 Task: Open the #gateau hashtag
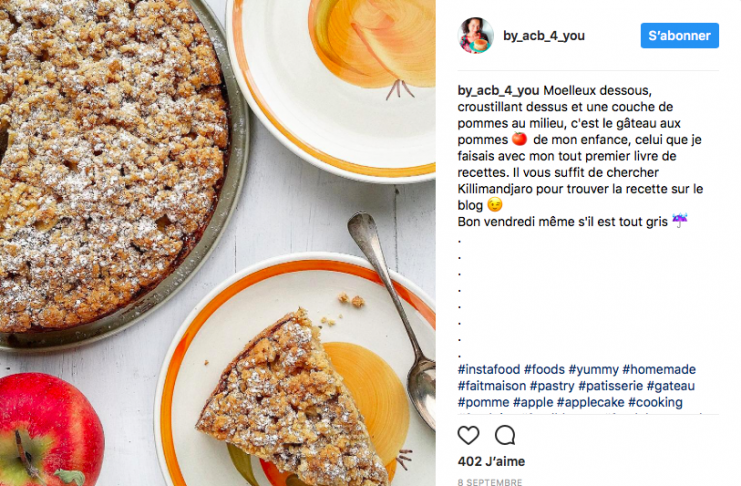(x=671, y=386)
